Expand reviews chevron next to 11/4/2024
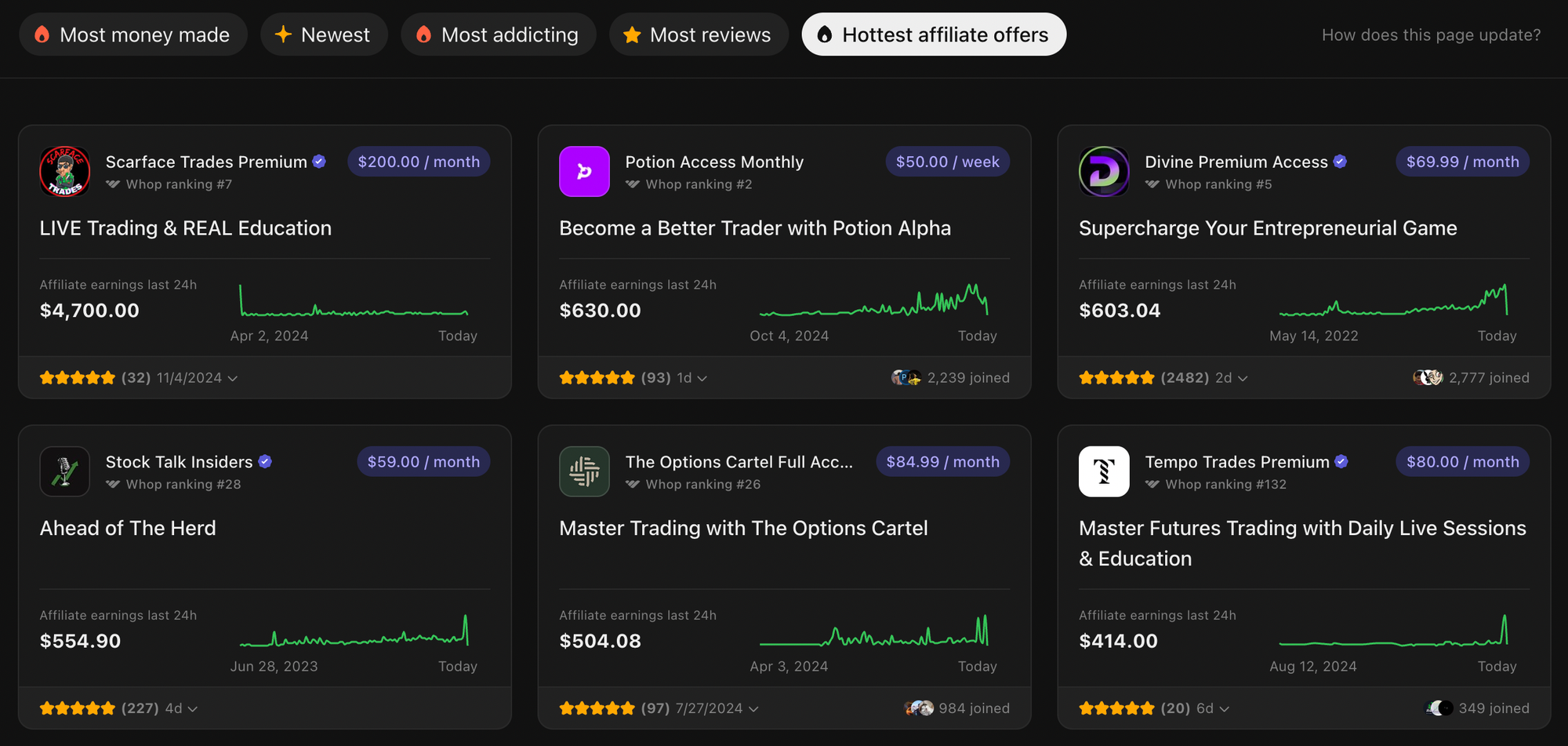1568x746 pixels. (x=233, y=378)
